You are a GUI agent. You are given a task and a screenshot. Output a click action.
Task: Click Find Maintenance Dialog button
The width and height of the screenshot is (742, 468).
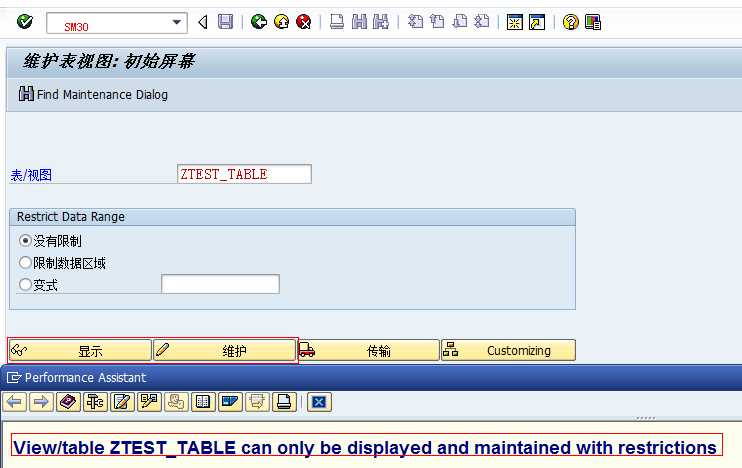click(x=93, y=94)
